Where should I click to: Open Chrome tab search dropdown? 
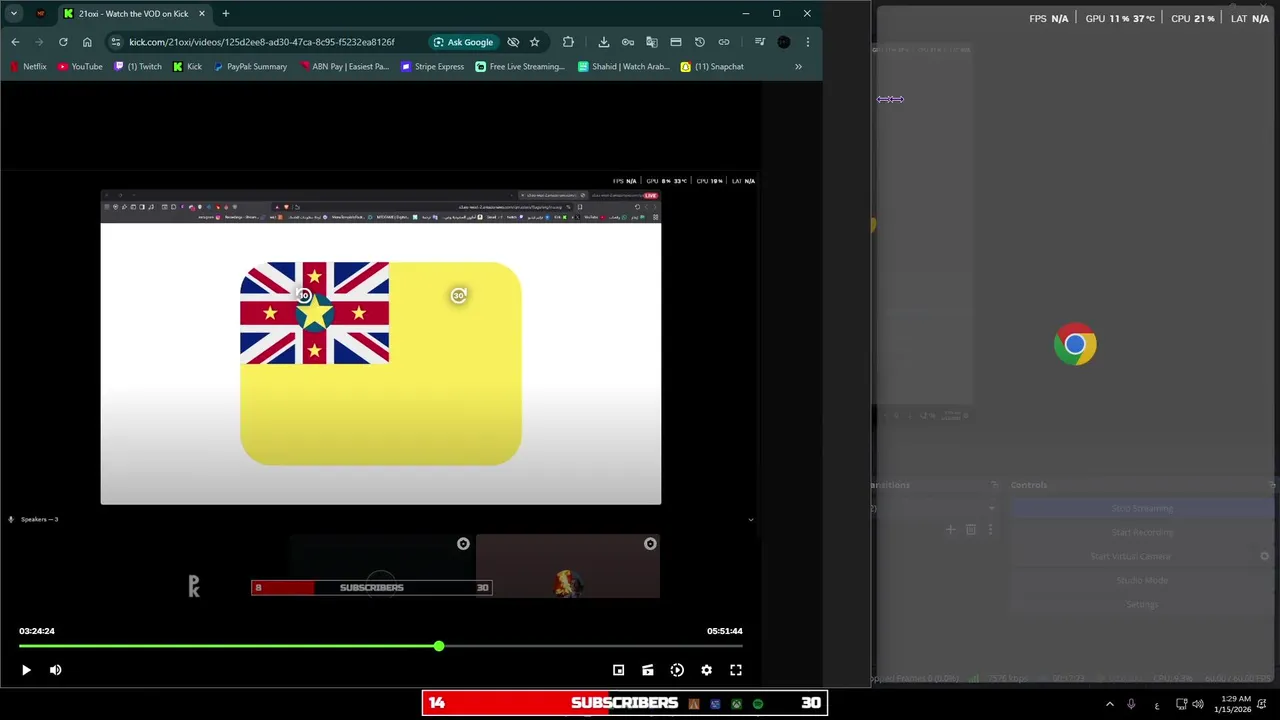[14, 13]
